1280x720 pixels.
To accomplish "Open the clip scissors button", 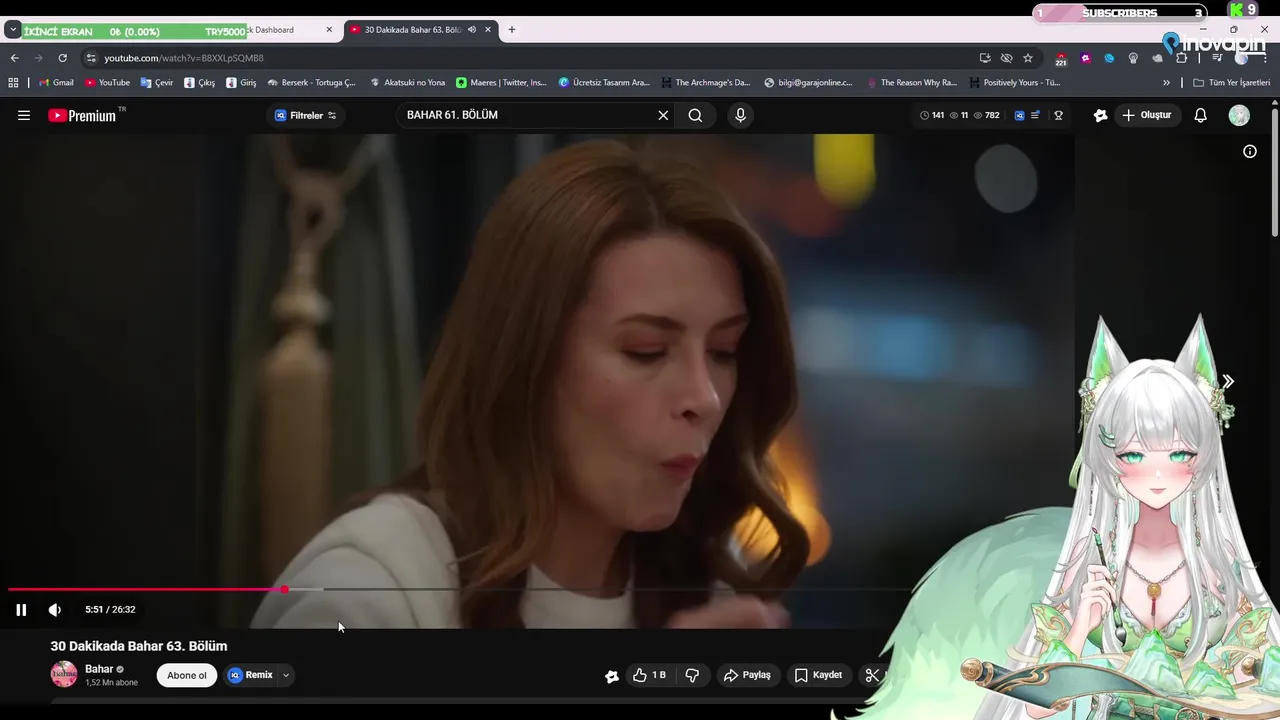I will pos(872,675).
